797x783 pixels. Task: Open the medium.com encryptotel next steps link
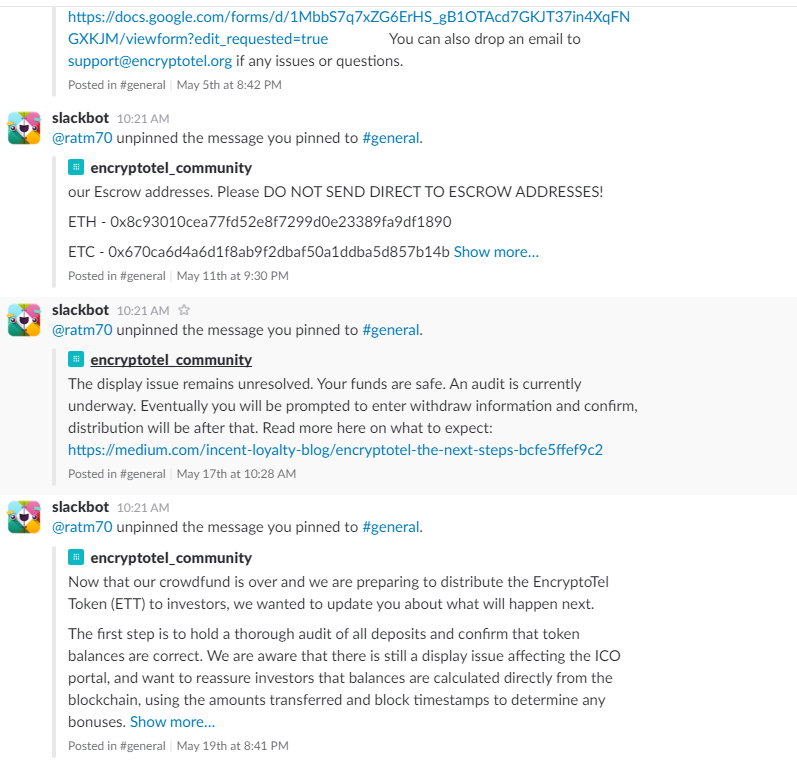point(335,450)
